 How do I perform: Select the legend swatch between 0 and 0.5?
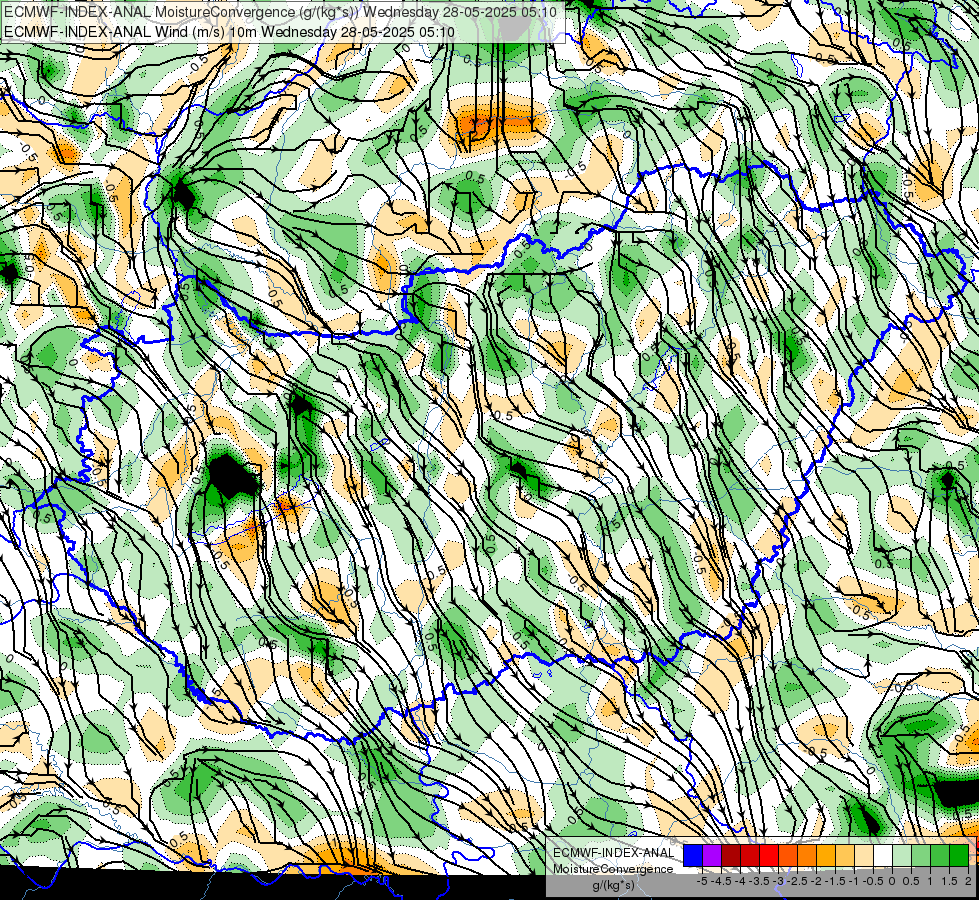tap(902, 855)
